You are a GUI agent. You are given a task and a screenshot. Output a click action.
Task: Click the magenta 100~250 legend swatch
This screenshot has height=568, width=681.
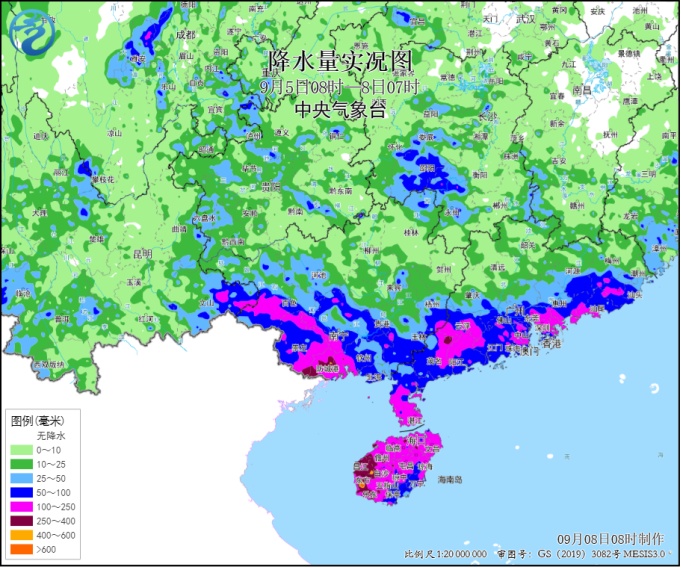(x=20, y=507)
